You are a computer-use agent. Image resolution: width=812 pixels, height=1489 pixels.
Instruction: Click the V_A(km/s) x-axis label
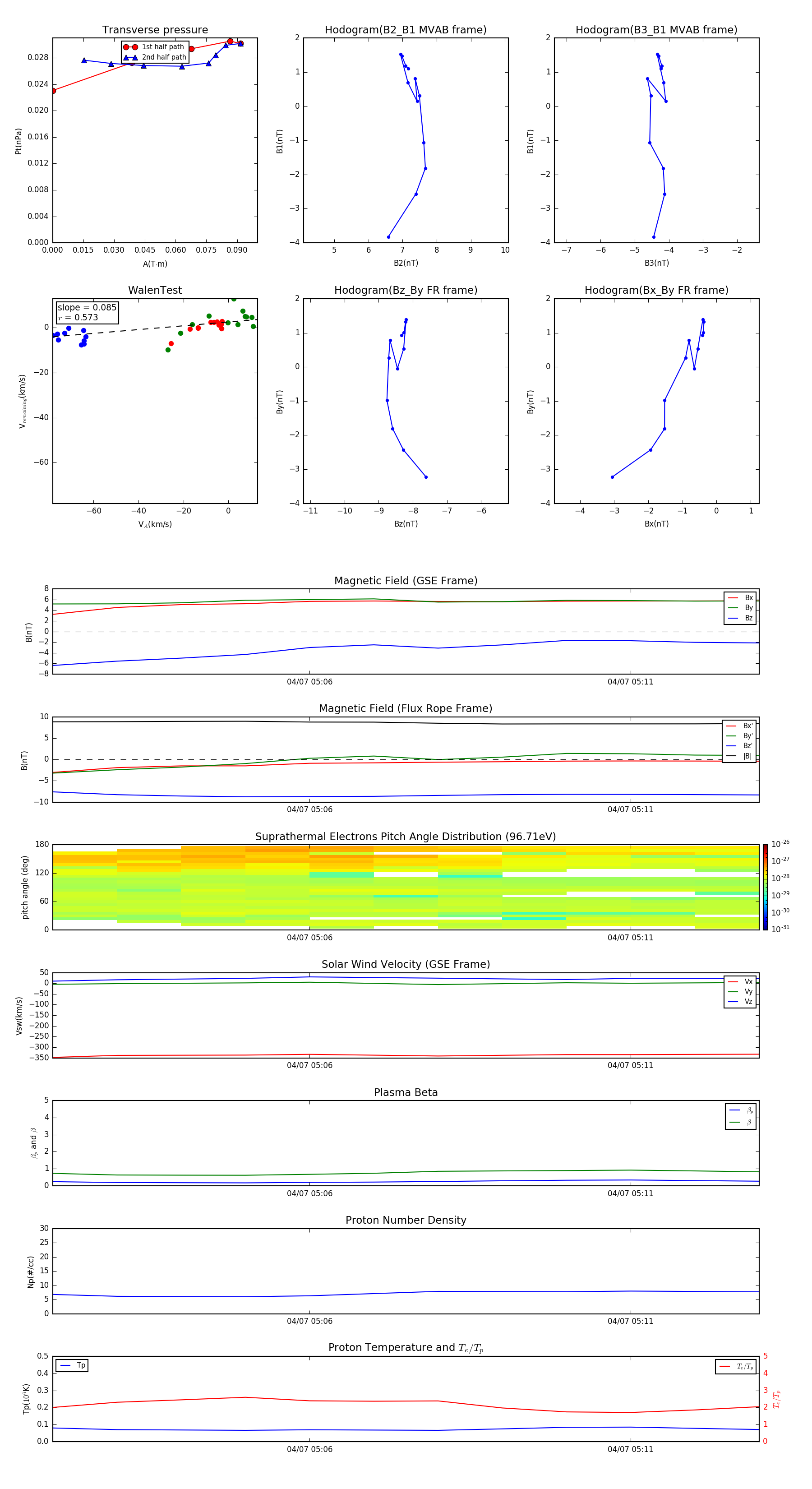coord(155,524)
